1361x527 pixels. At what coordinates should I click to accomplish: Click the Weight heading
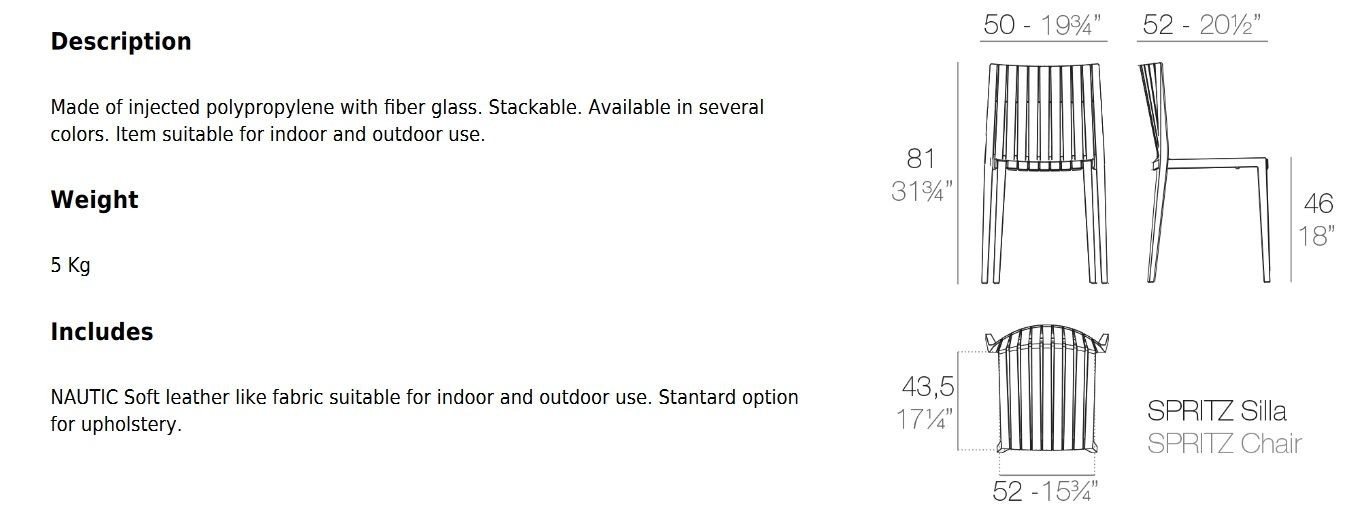click(94, 200)
